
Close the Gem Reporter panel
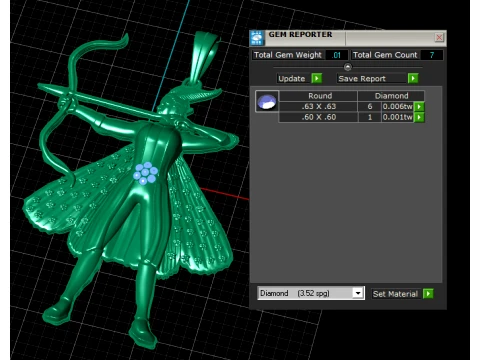pyautogui.click(x=439, y=37)
